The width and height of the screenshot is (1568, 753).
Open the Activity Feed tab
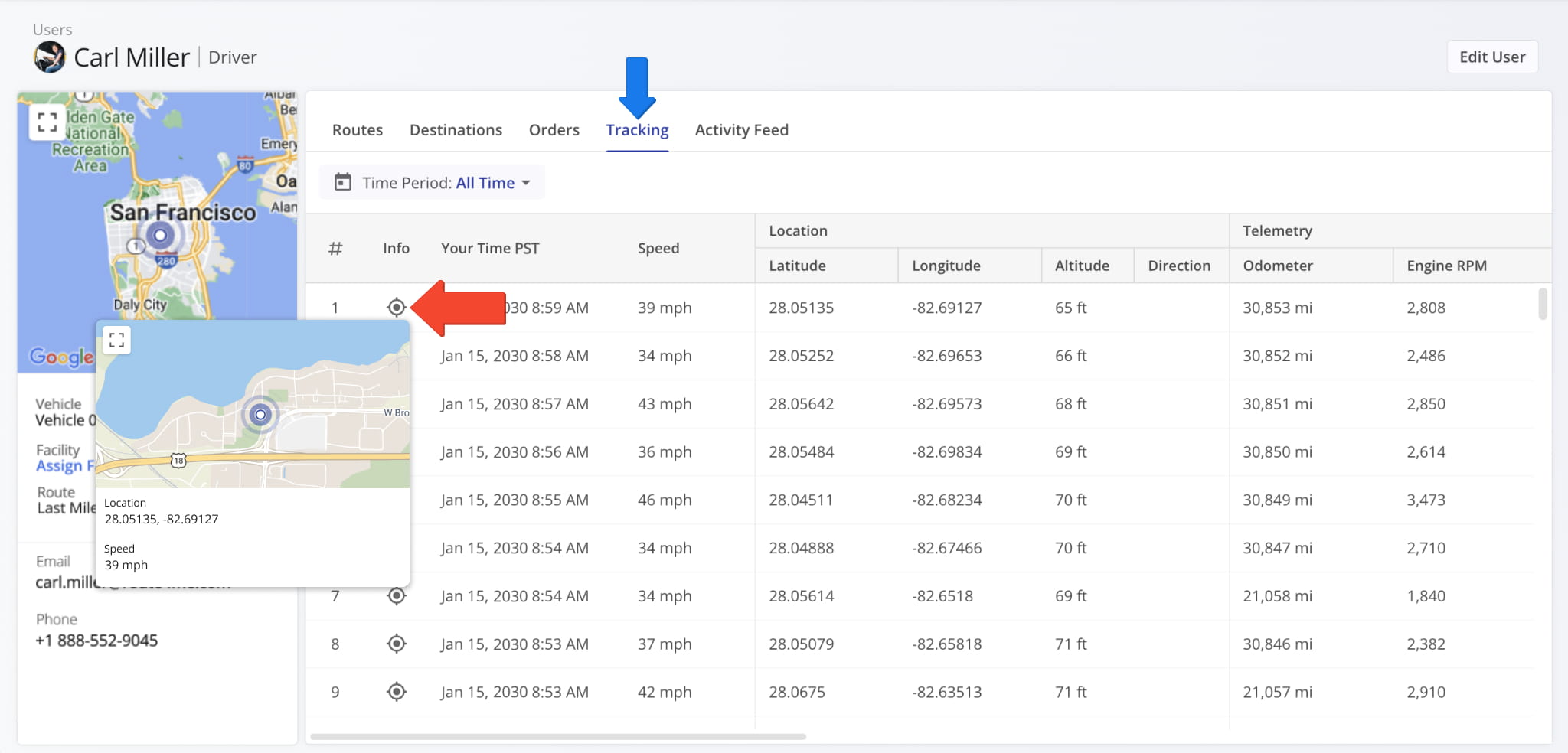click(741, 130)
